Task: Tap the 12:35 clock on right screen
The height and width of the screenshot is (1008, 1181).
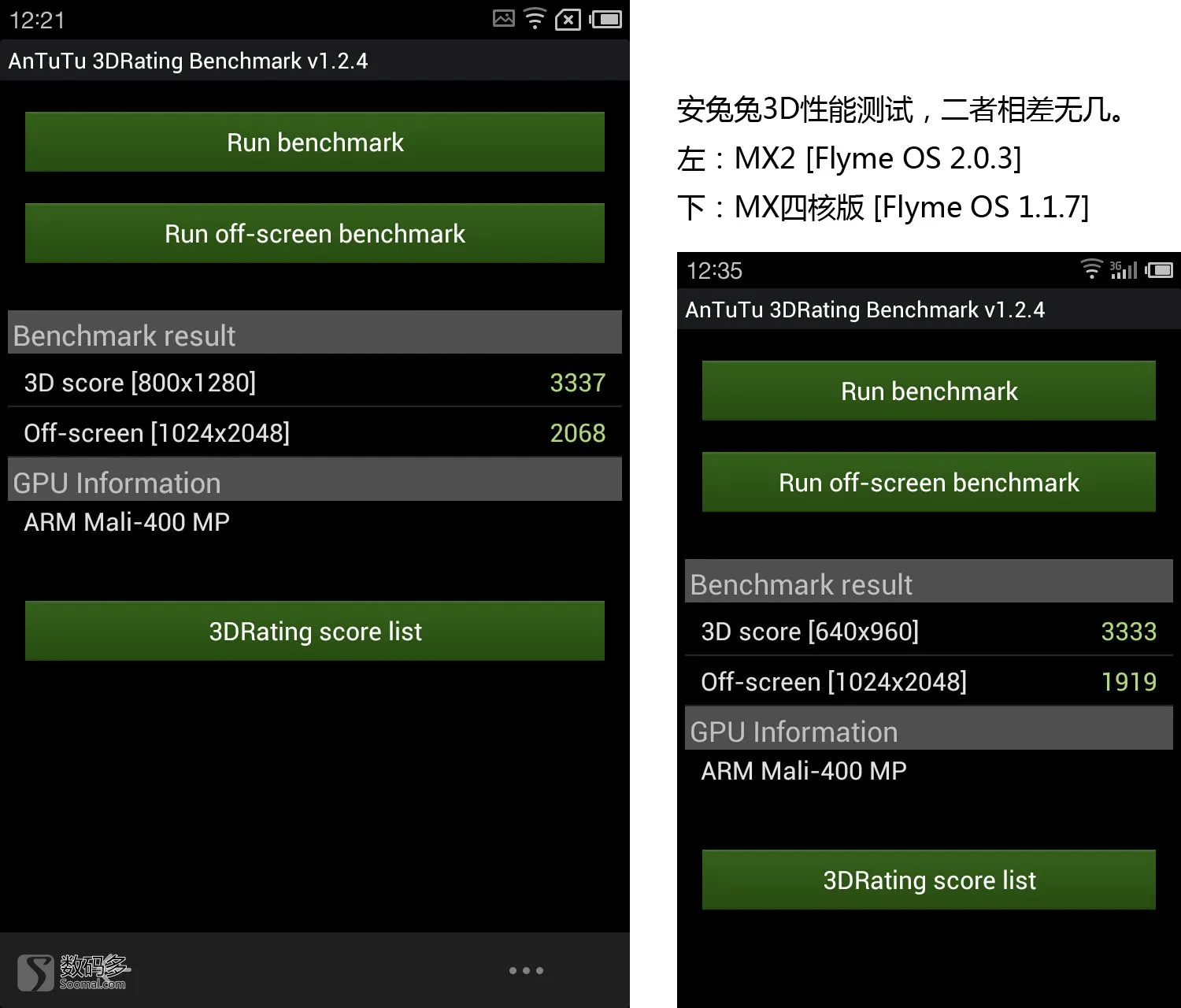Action: [714, 270]
